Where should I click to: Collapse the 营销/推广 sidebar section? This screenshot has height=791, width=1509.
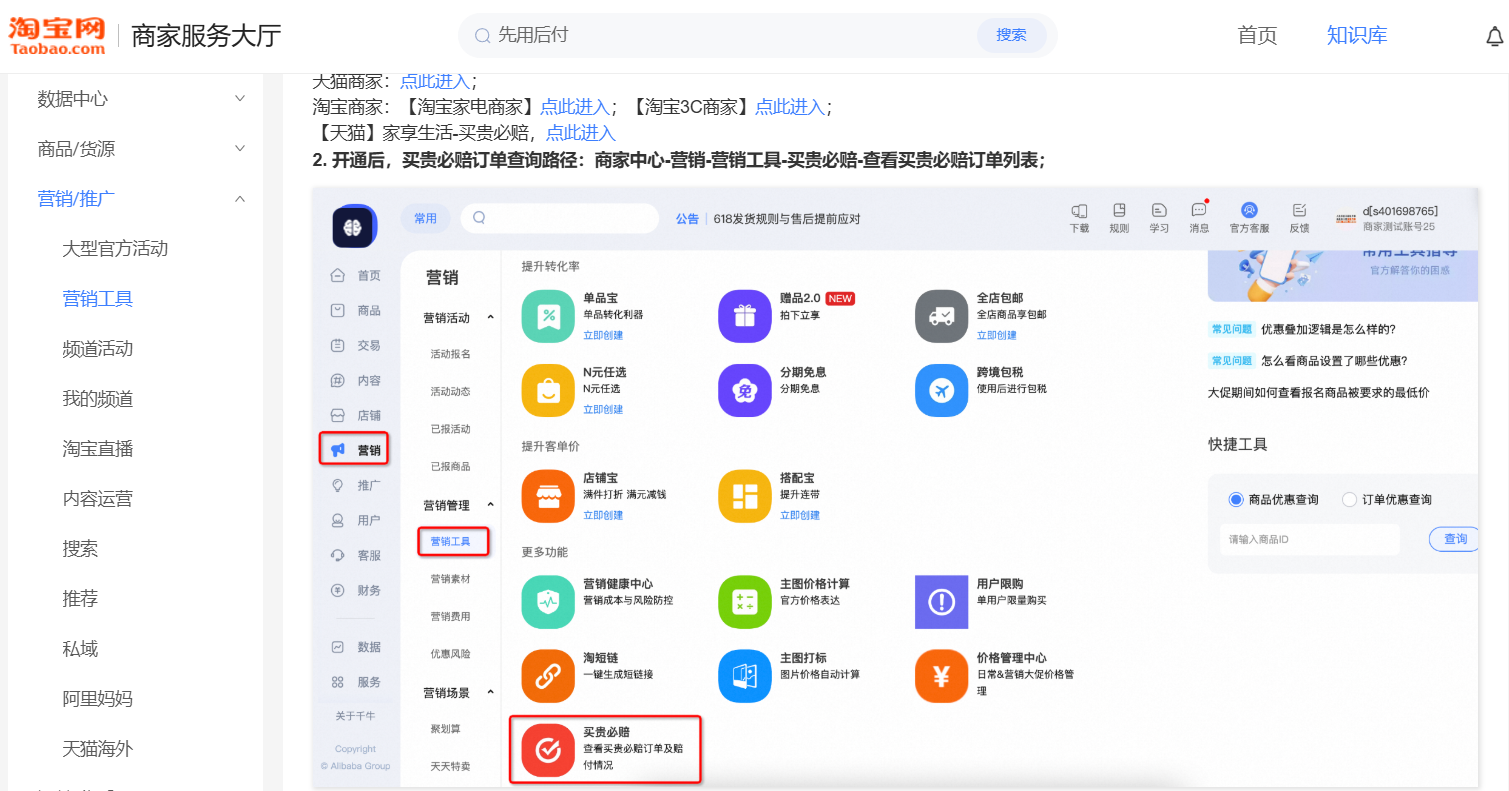[240, 199]
